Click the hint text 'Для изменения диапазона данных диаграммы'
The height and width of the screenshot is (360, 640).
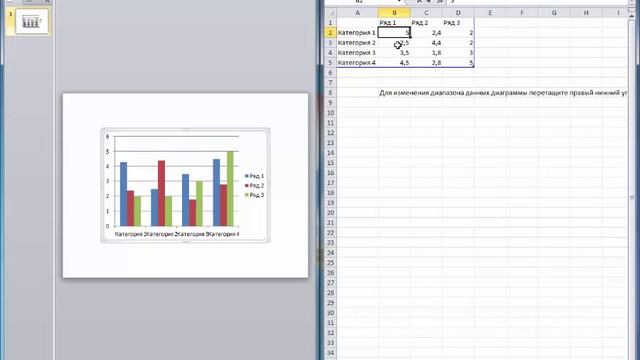tap(453, 93)
